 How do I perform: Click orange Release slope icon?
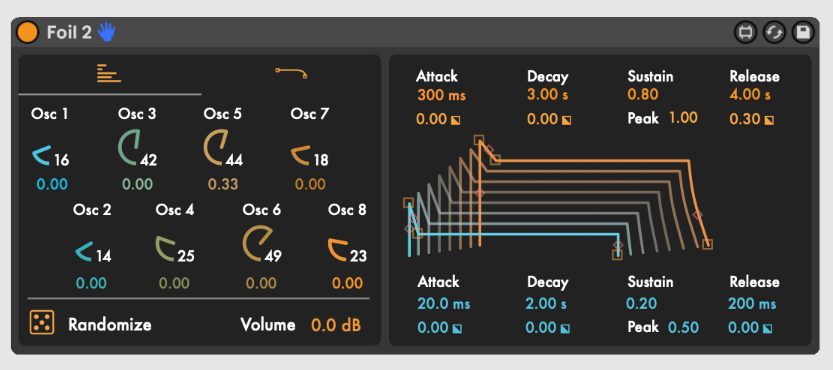pyautogui.click(x=769, y=121)
